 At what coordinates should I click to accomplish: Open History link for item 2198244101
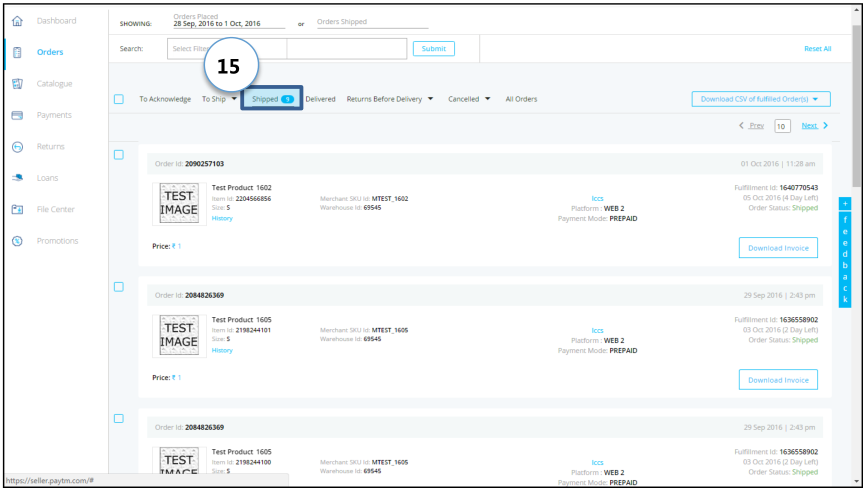222,351
